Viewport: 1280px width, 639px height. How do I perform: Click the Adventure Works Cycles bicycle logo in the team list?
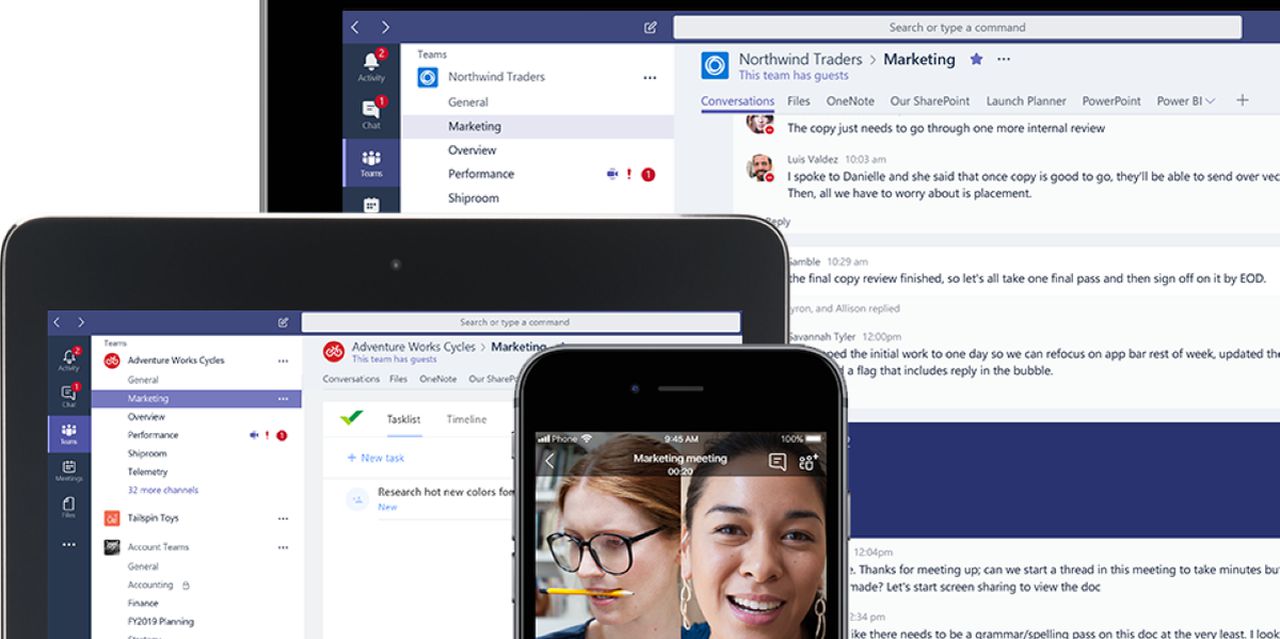[112, 360]
